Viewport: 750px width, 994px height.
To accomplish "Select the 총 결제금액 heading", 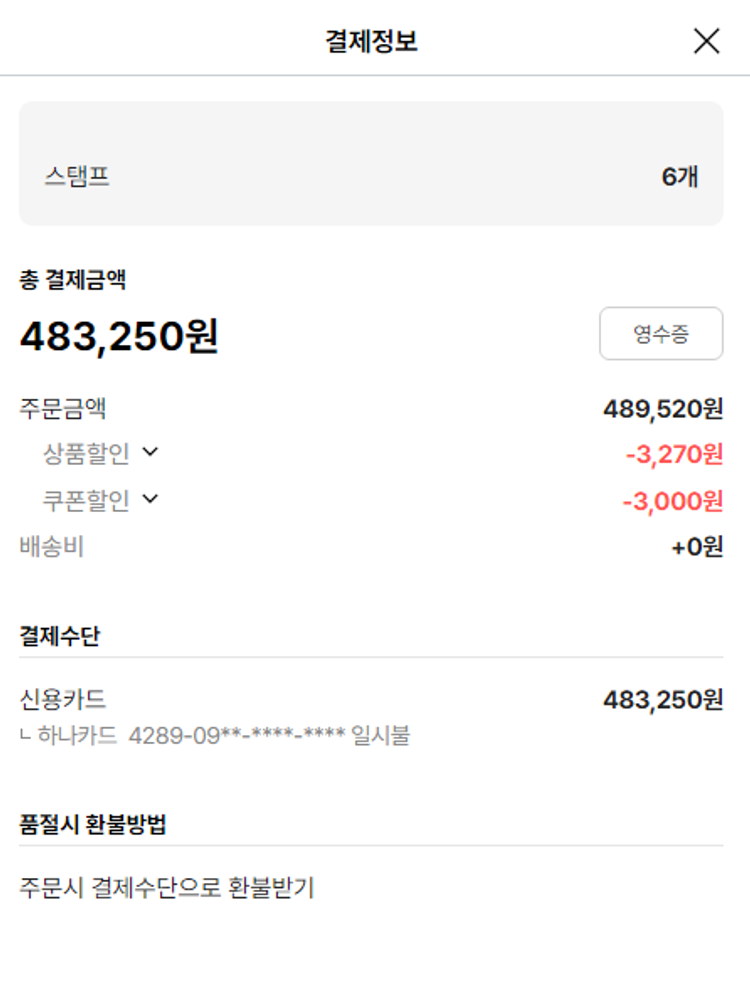I will [73, 280].
